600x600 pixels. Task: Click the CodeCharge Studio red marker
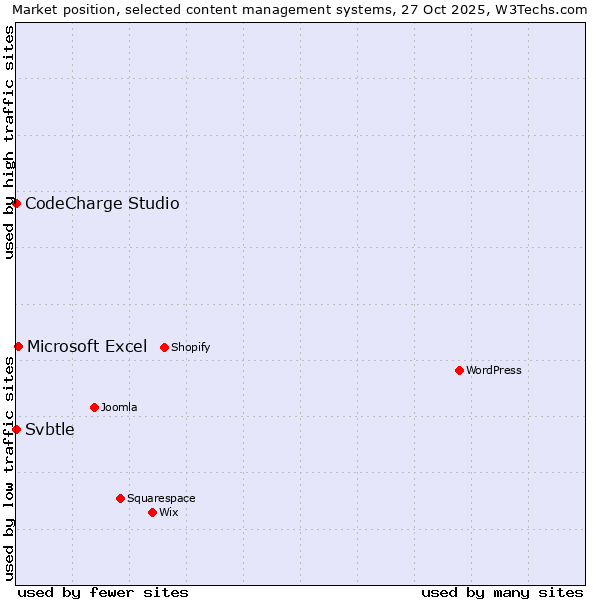pos(16,203)
